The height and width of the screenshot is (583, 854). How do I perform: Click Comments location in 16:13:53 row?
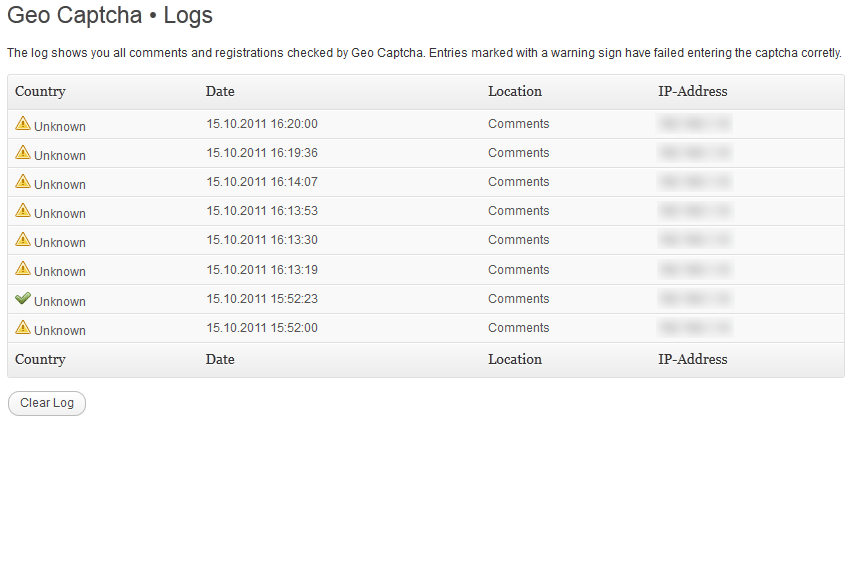tap(518, 210)
